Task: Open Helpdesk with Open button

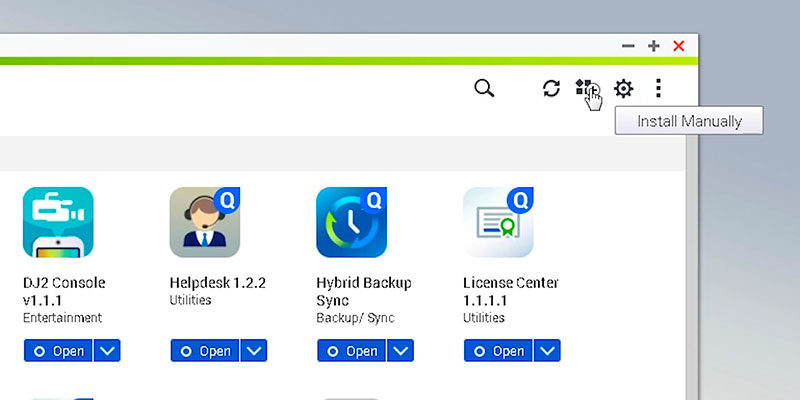Action: coord(205,351)
